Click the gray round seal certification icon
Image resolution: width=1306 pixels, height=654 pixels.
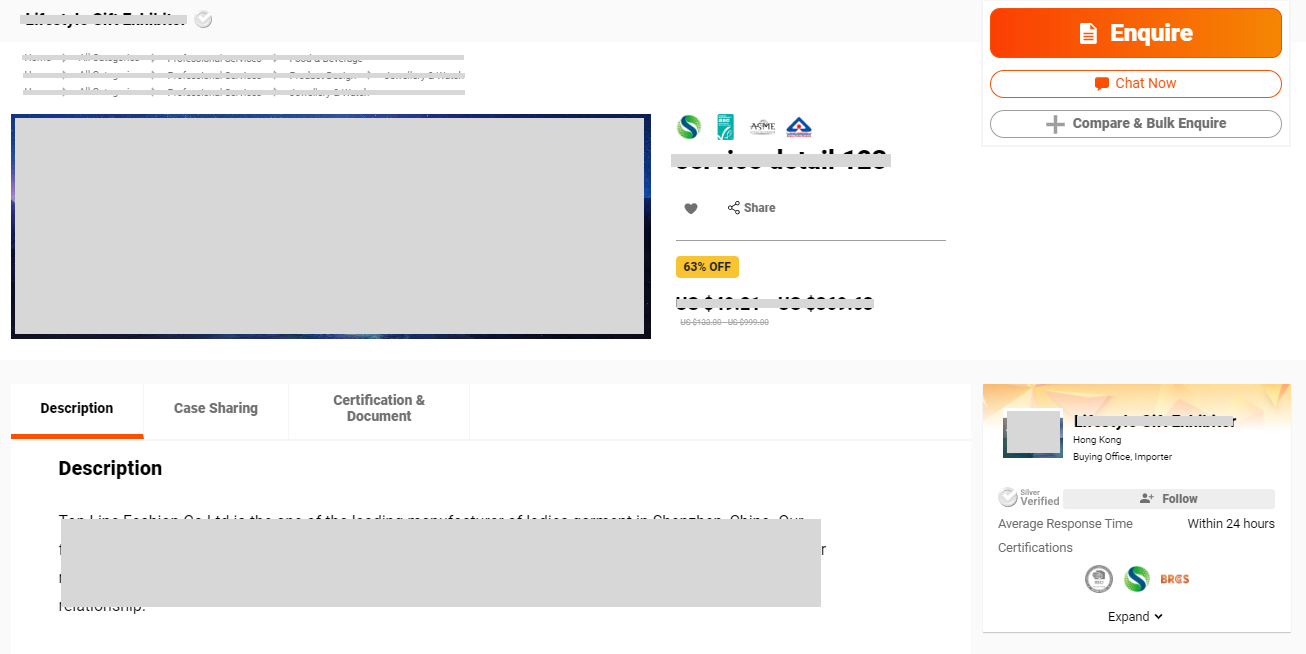pyautogui.click(x=1099, y=579)
